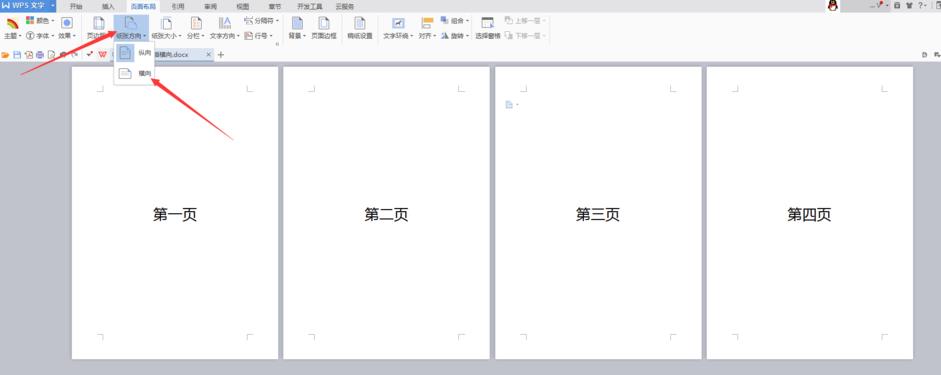The width and height of the screenshot is (941, 375).
Task: Click the section options icon on page three
Action: tap(512, 105)
